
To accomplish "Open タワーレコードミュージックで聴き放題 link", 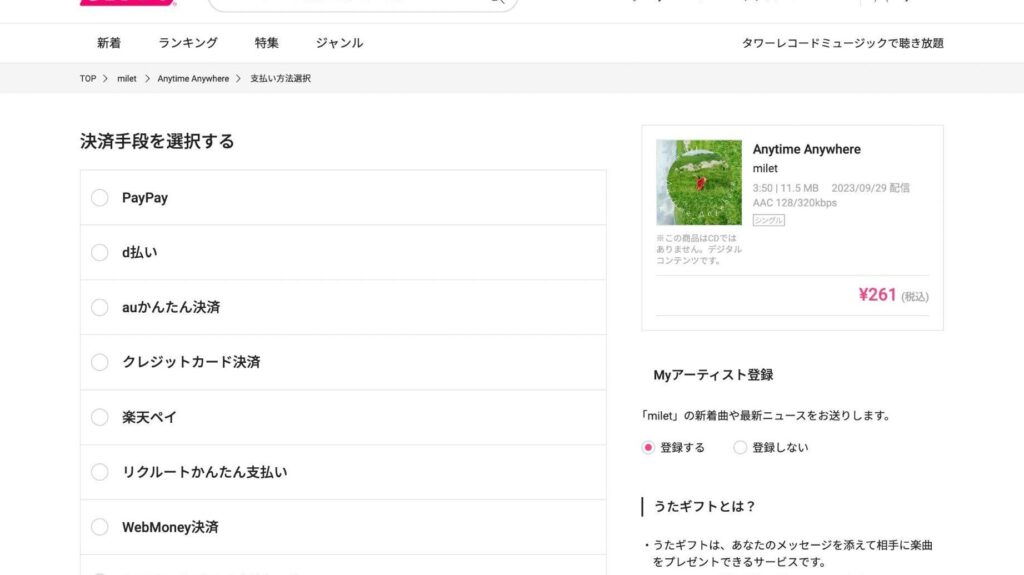I will (x=842, y=43).
